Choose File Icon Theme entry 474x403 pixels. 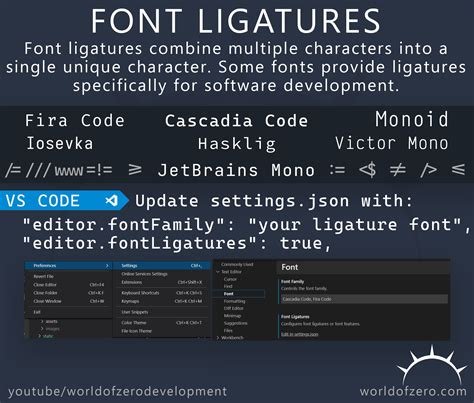137,331
